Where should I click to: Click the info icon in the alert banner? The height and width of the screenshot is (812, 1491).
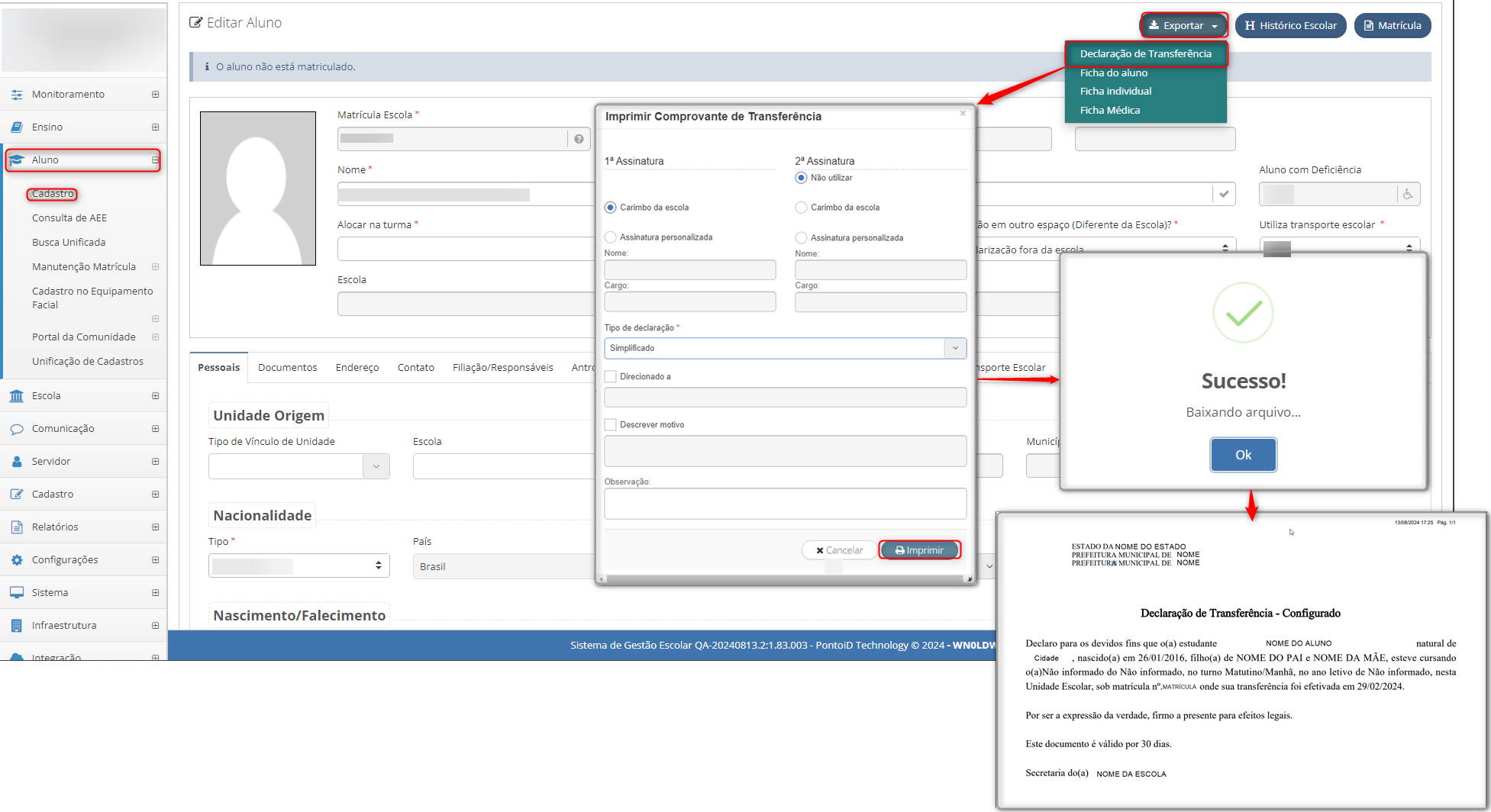coord(207,67)
